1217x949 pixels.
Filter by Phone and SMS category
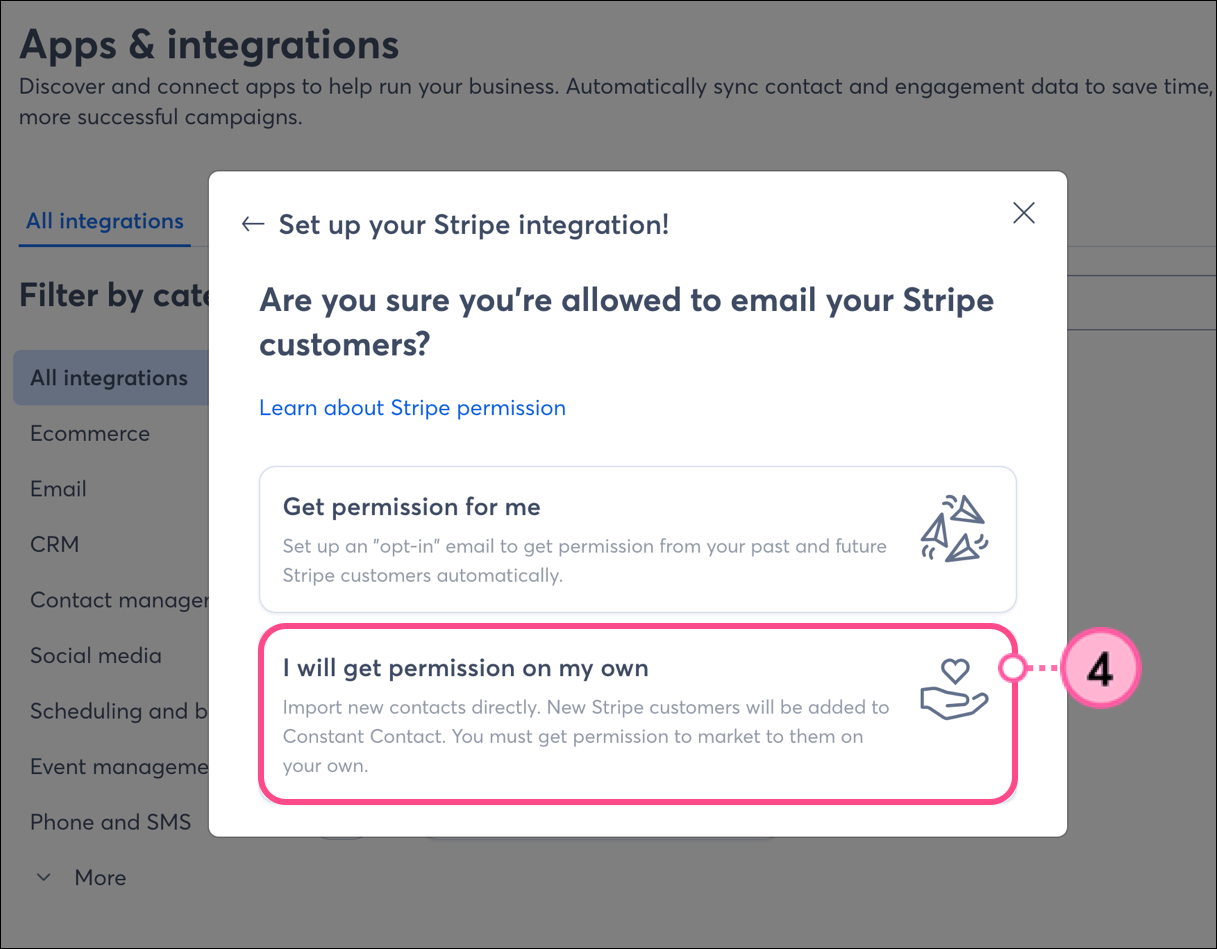click(110, 822)
